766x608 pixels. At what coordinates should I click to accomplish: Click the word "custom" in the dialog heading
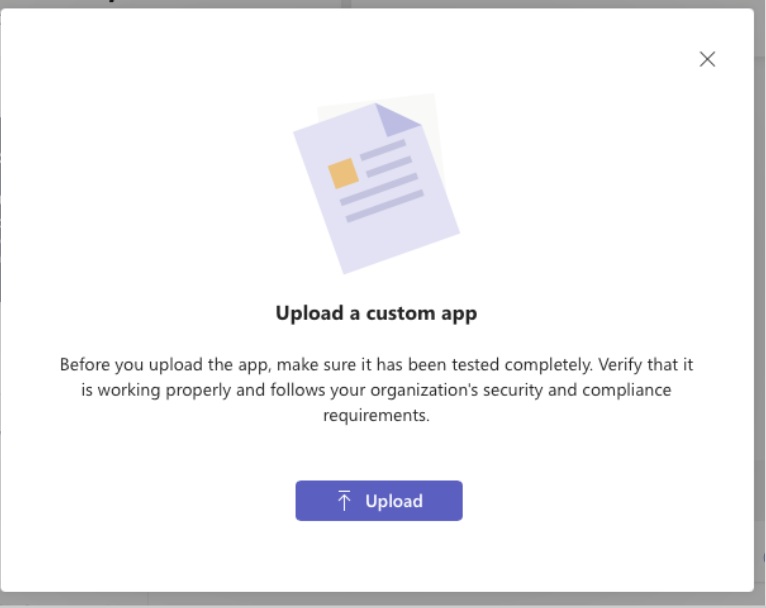pos(401,313)
